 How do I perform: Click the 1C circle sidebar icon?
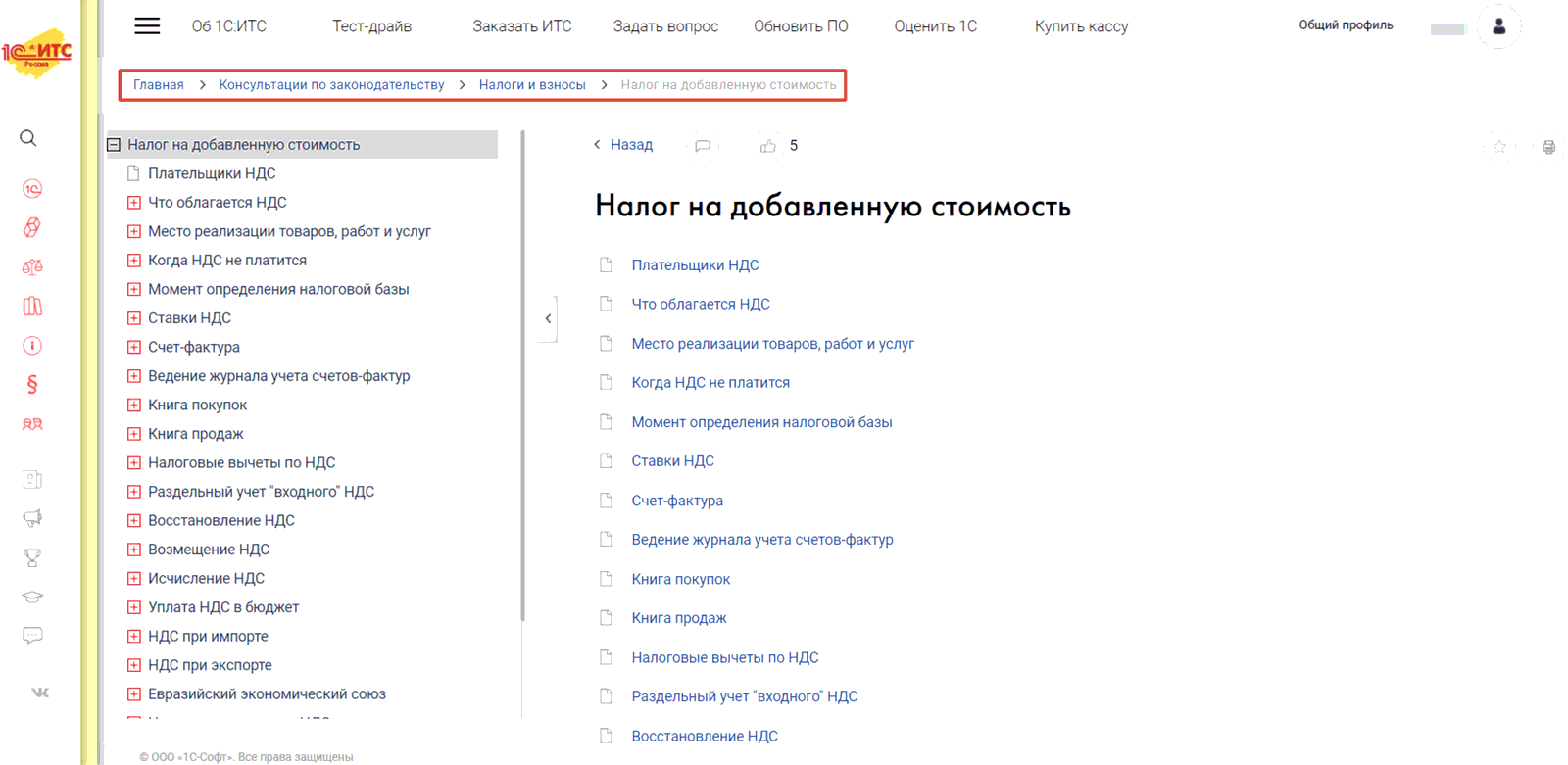click(32, 188)
